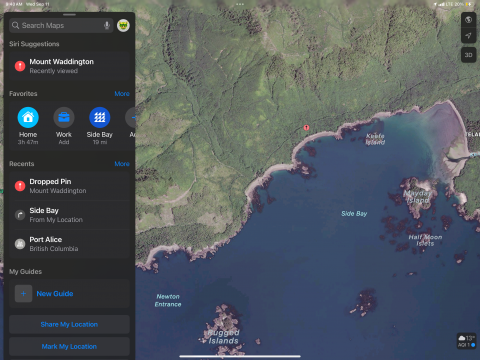Screen dimensions: 480x360
Task: Expand Favorites with More link
Action: click(122, 94)
